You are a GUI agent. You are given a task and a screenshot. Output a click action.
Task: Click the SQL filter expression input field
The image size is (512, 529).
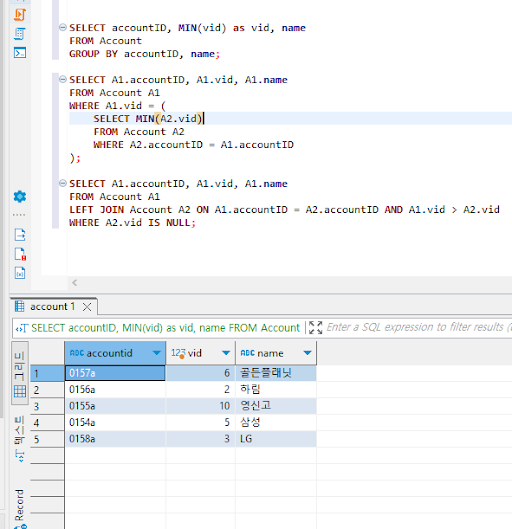pyautogui.click(x=418, y=327)
